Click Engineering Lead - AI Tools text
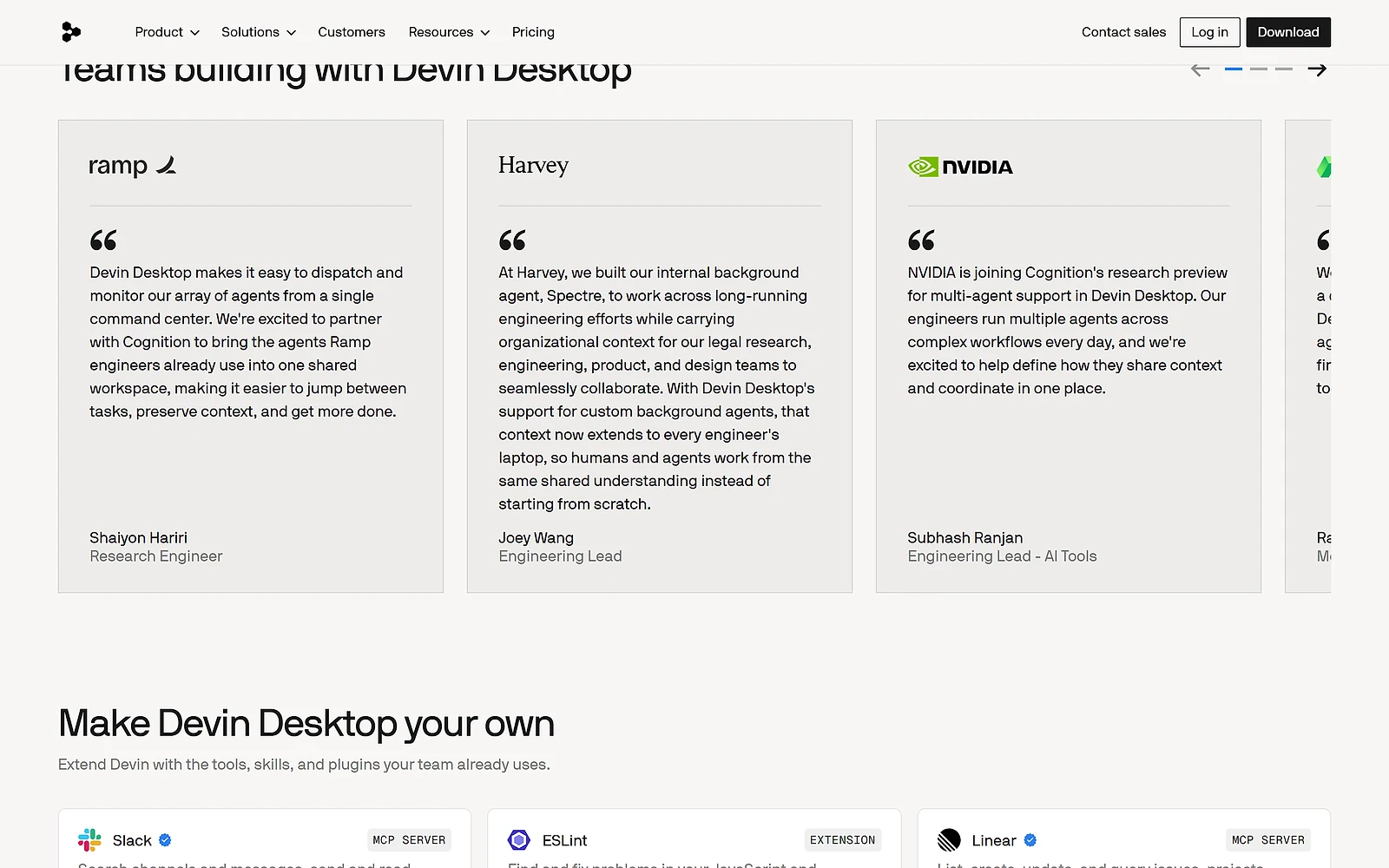1389x868 pixels. 1002,556
